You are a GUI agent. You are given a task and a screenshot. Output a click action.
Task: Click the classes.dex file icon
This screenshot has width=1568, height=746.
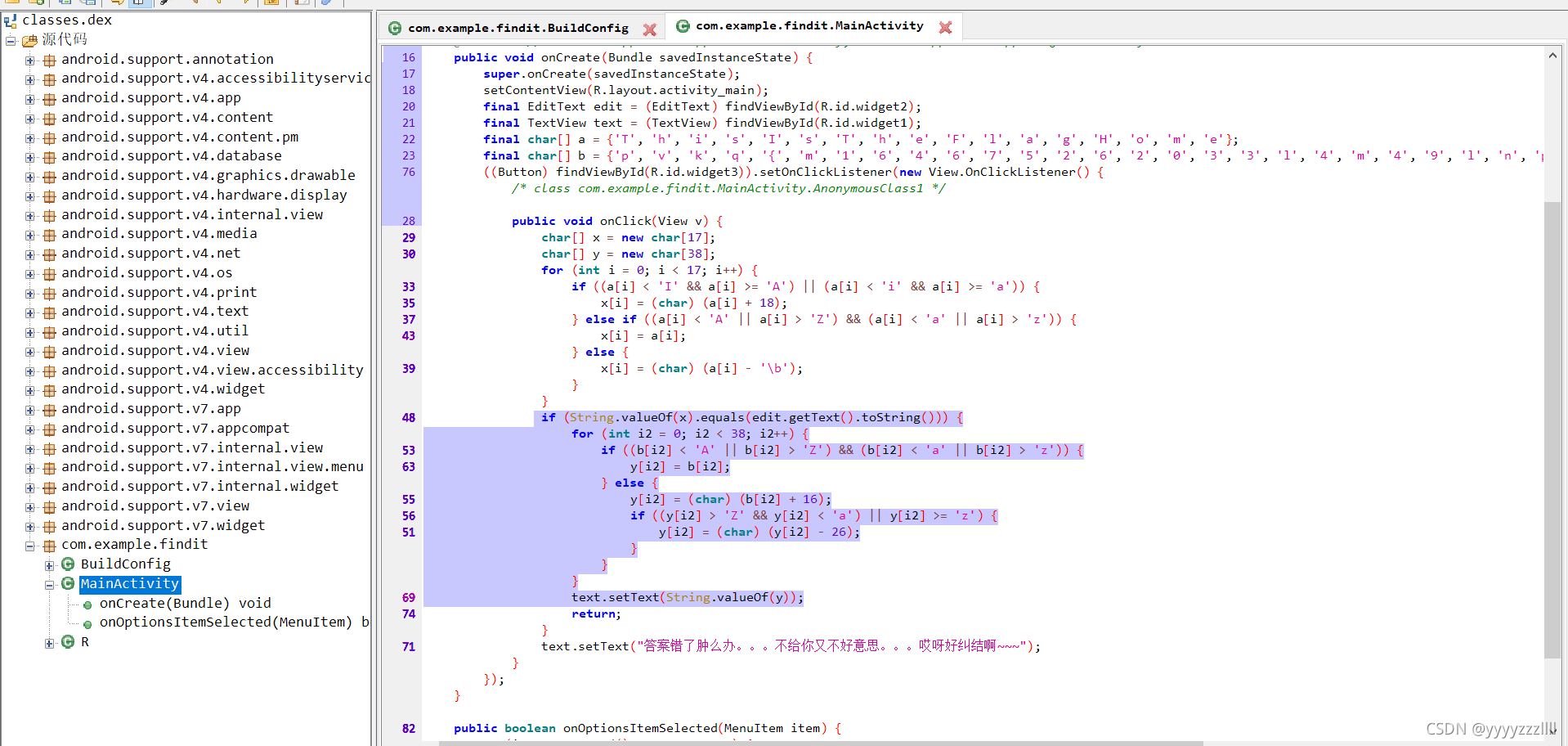click(11, 20)
